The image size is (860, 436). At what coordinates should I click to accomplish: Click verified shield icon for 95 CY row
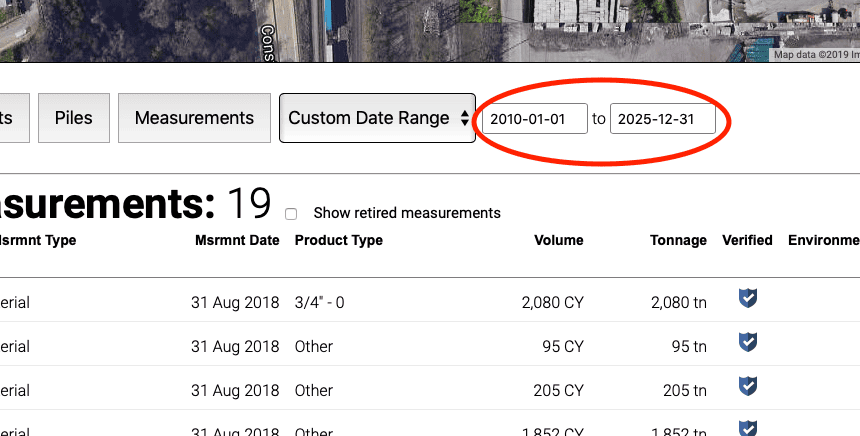point(747,342)
